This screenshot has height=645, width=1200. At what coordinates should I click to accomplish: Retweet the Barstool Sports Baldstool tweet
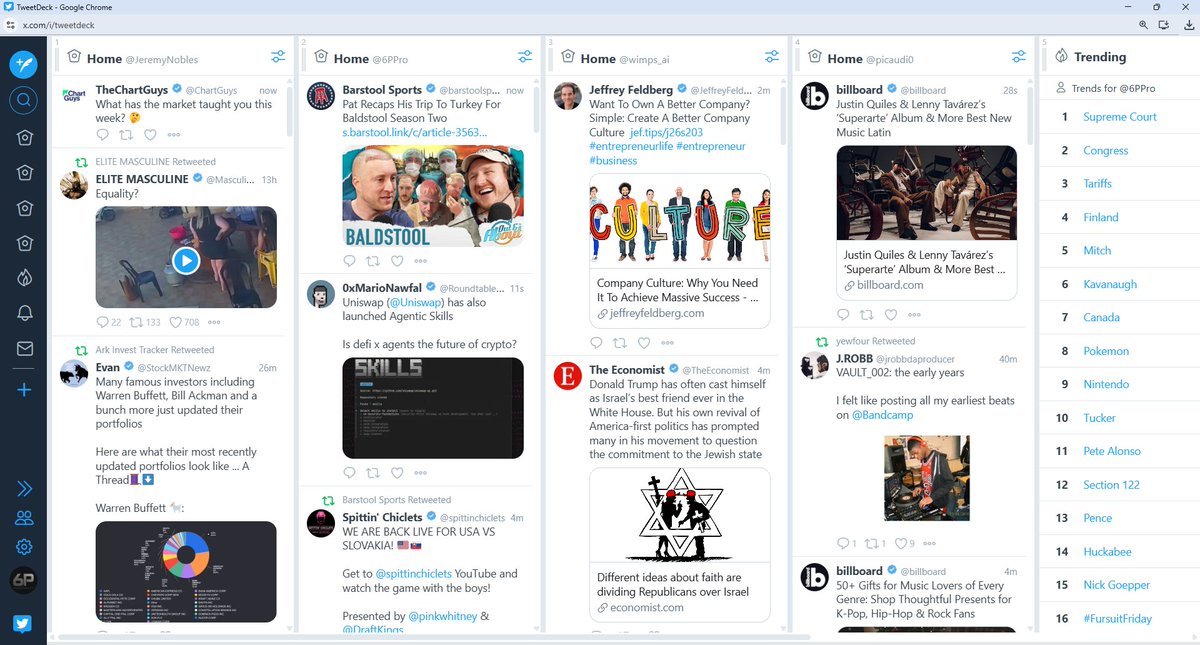pos(373,261)
